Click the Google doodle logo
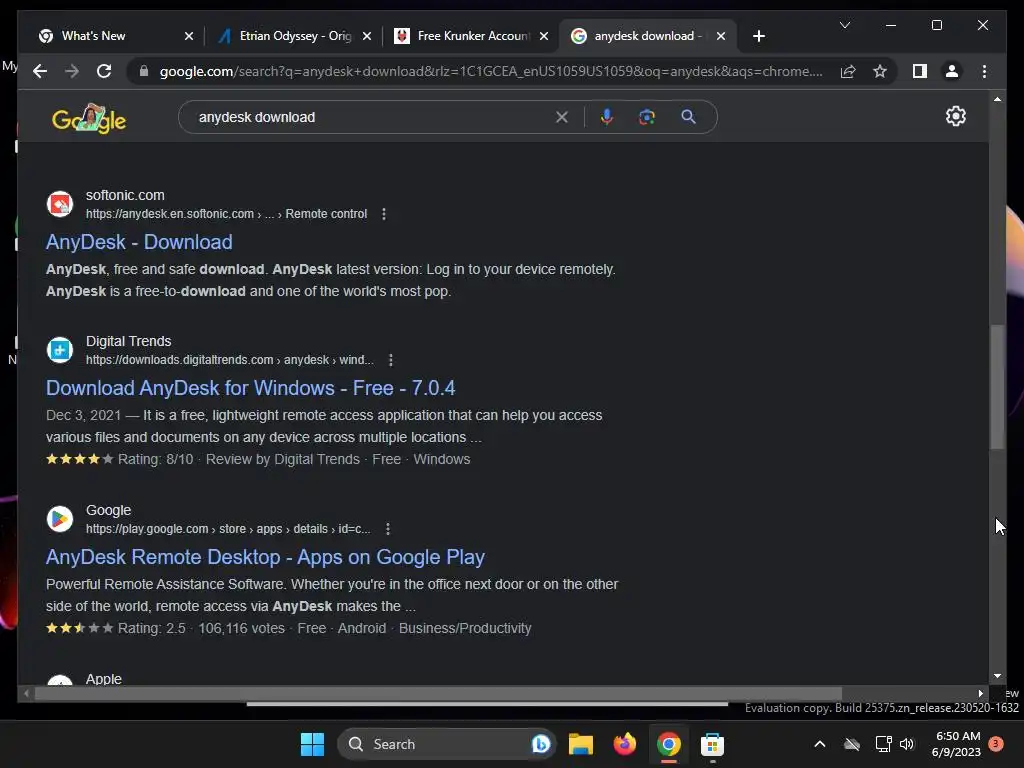Screen dimensions: 1024x768 (x=89, y=118)
